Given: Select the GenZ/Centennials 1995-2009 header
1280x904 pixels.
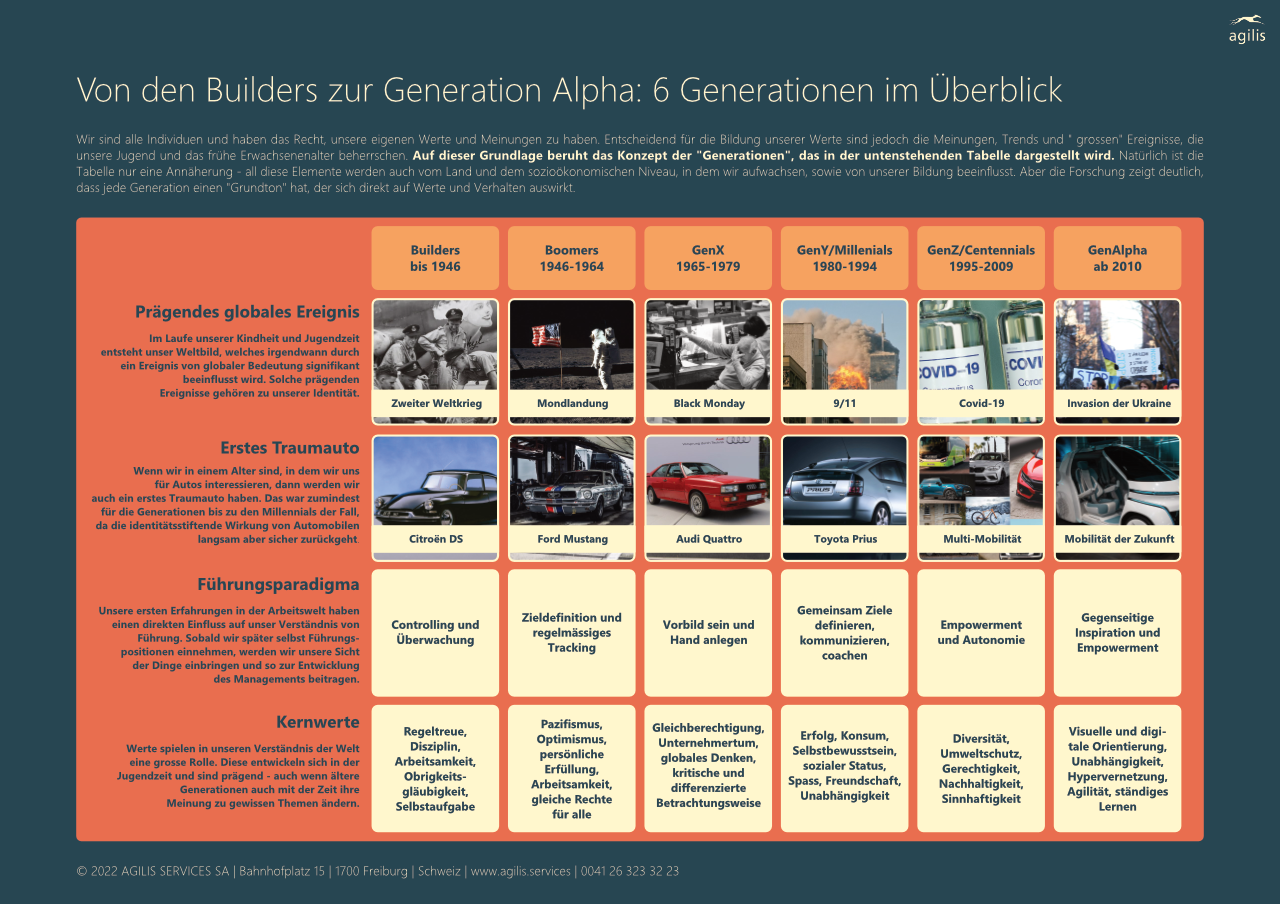Looking at the screenshot, I should 981,258.
